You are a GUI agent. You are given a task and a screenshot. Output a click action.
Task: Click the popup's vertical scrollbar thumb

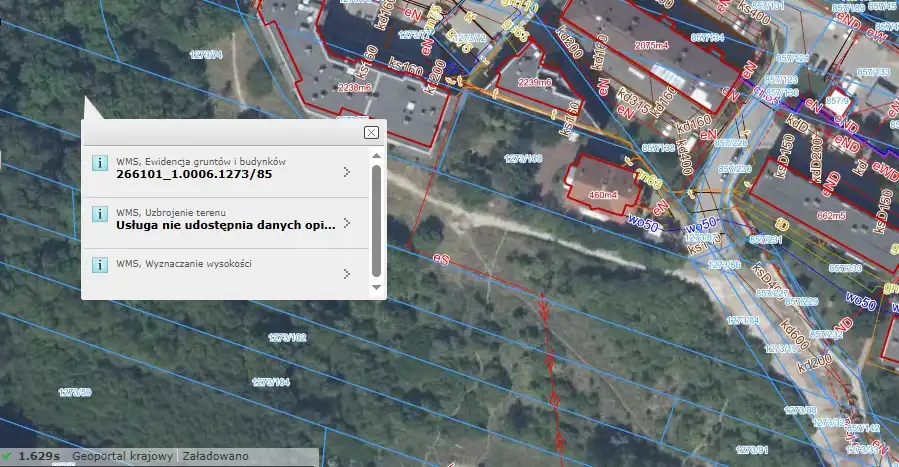point(376,220)
